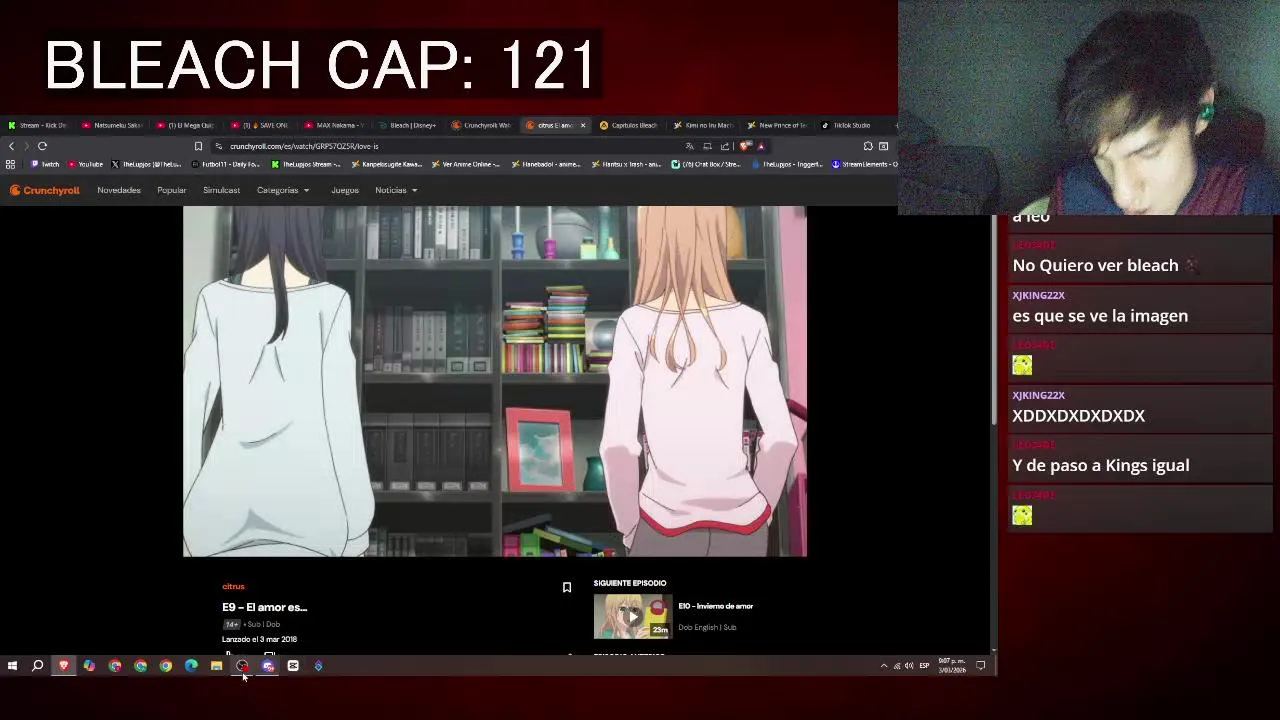
Task: Open the Categorías dropdown
Action: point(283,190)
